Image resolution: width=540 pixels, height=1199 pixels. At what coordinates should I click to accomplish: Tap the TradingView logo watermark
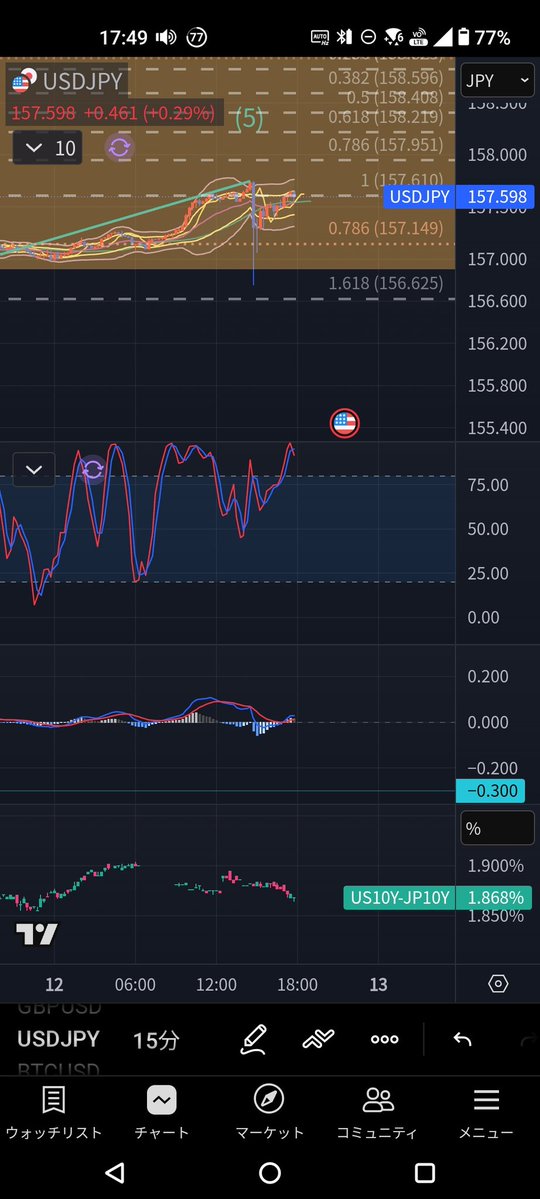point(37,934)
